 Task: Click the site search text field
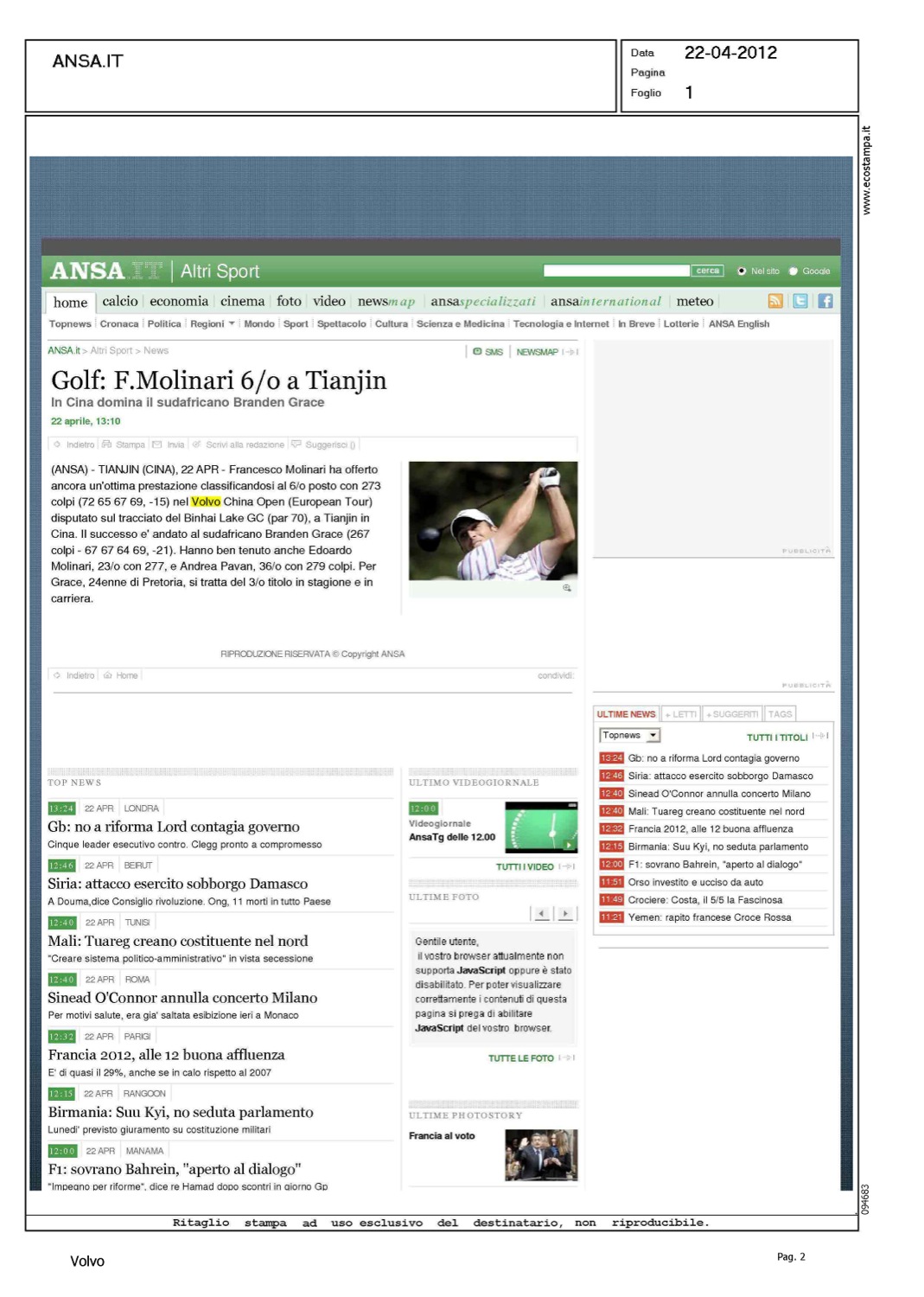[616, 272]
